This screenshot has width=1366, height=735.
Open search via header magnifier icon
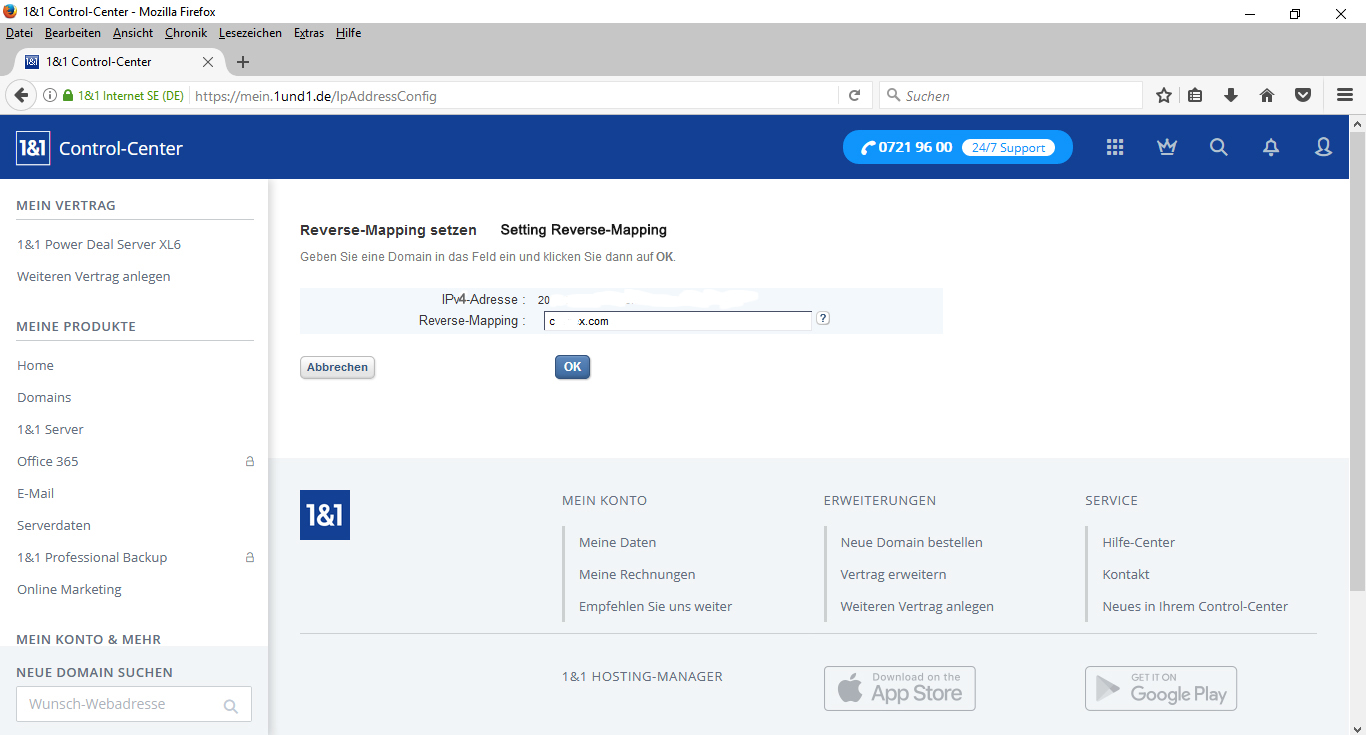[x=1218, y=148]
